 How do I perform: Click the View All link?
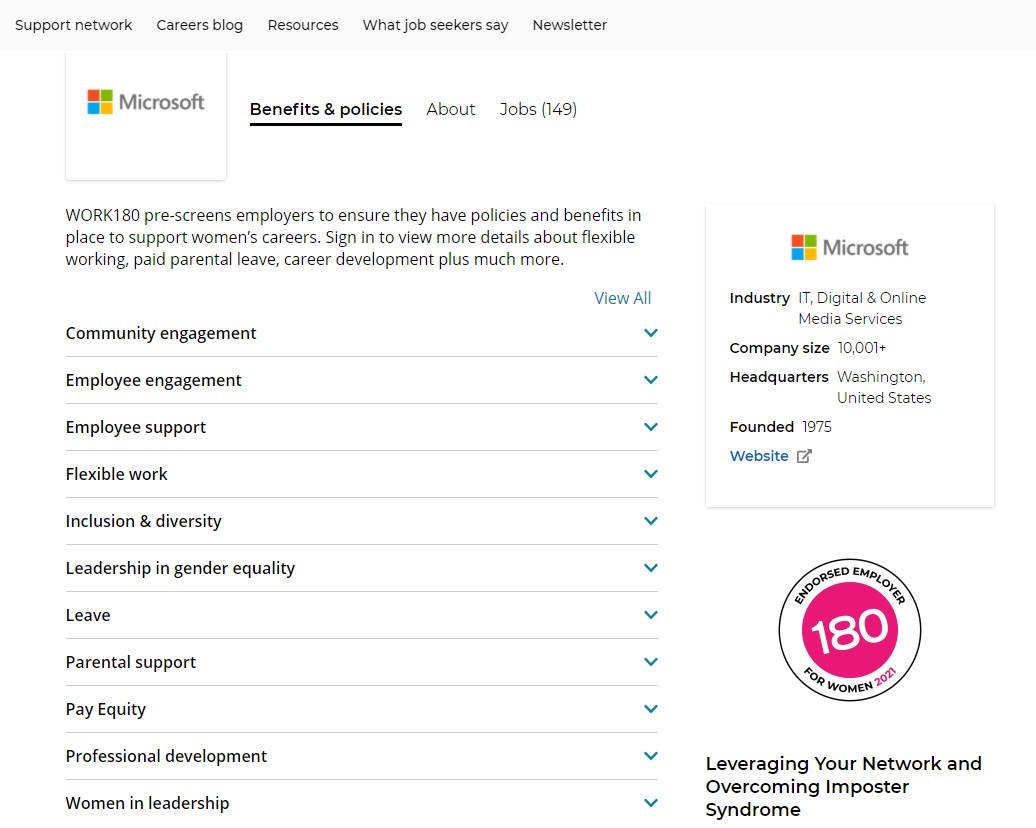coord(622,298)
